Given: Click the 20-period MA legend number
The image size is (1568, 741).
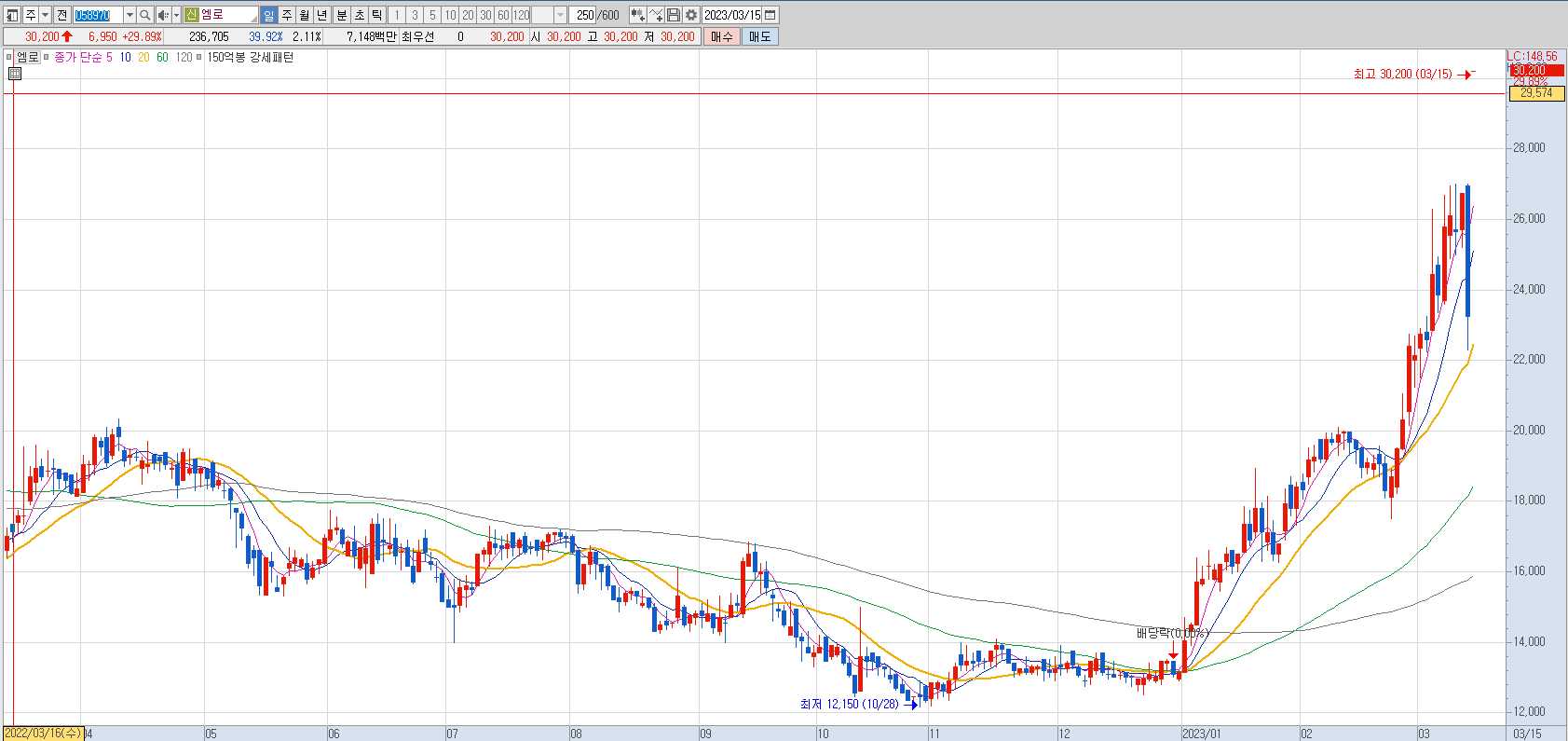Looking at the screenshot, I should click(143, 57).
